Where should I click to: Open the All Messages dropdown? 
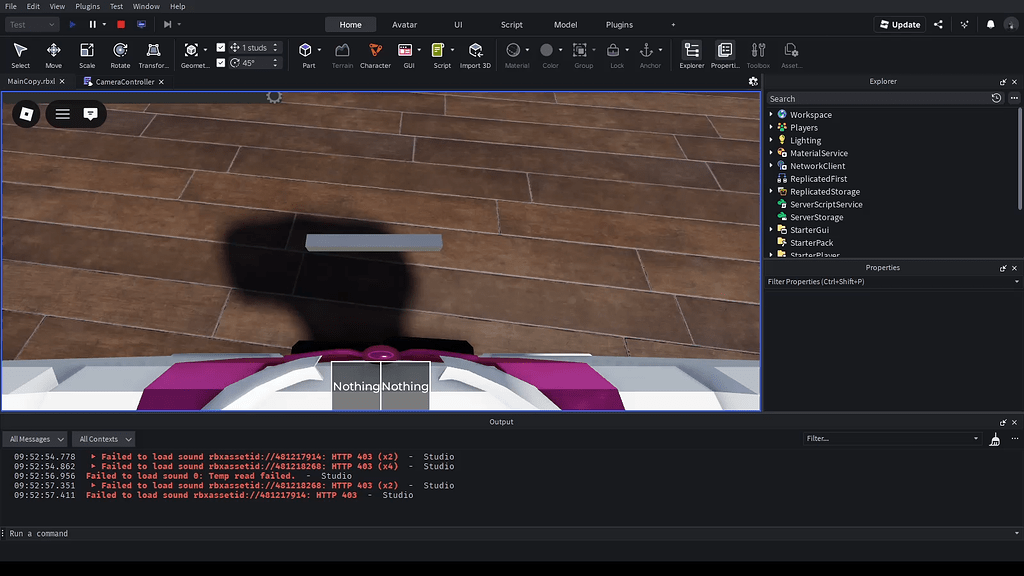[35, 438]
